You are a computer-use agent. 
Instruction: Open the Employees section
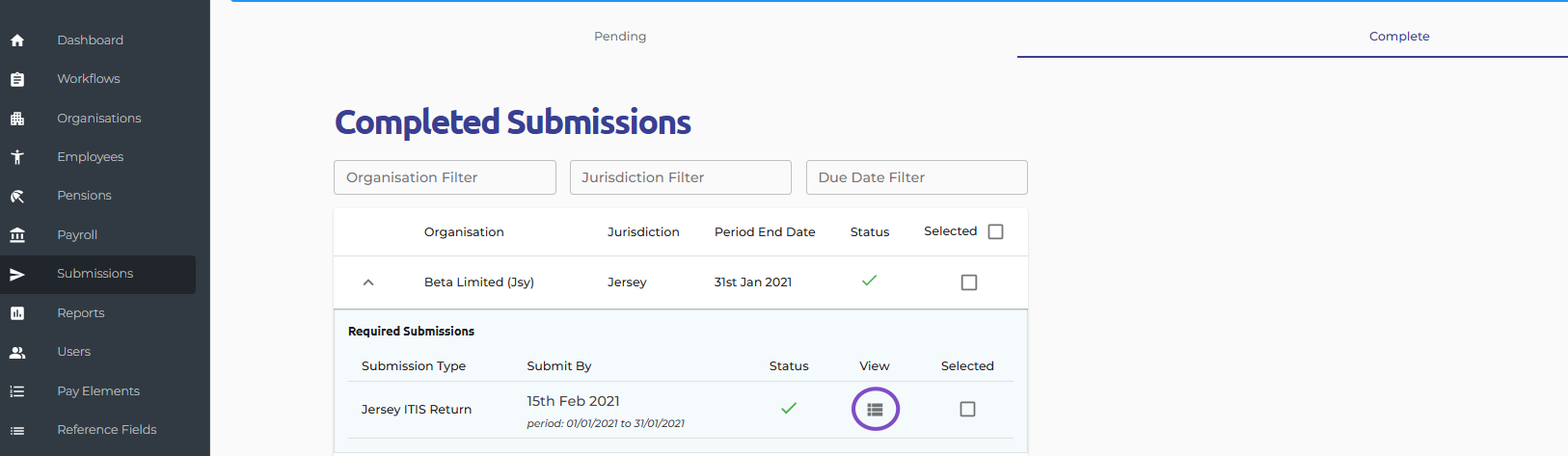click(x=91, y=157)
